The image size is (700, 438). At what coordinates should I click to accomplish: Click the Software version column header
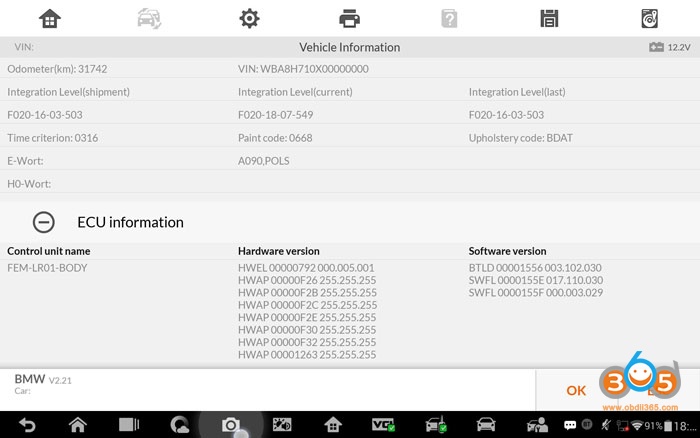(507, 251)
